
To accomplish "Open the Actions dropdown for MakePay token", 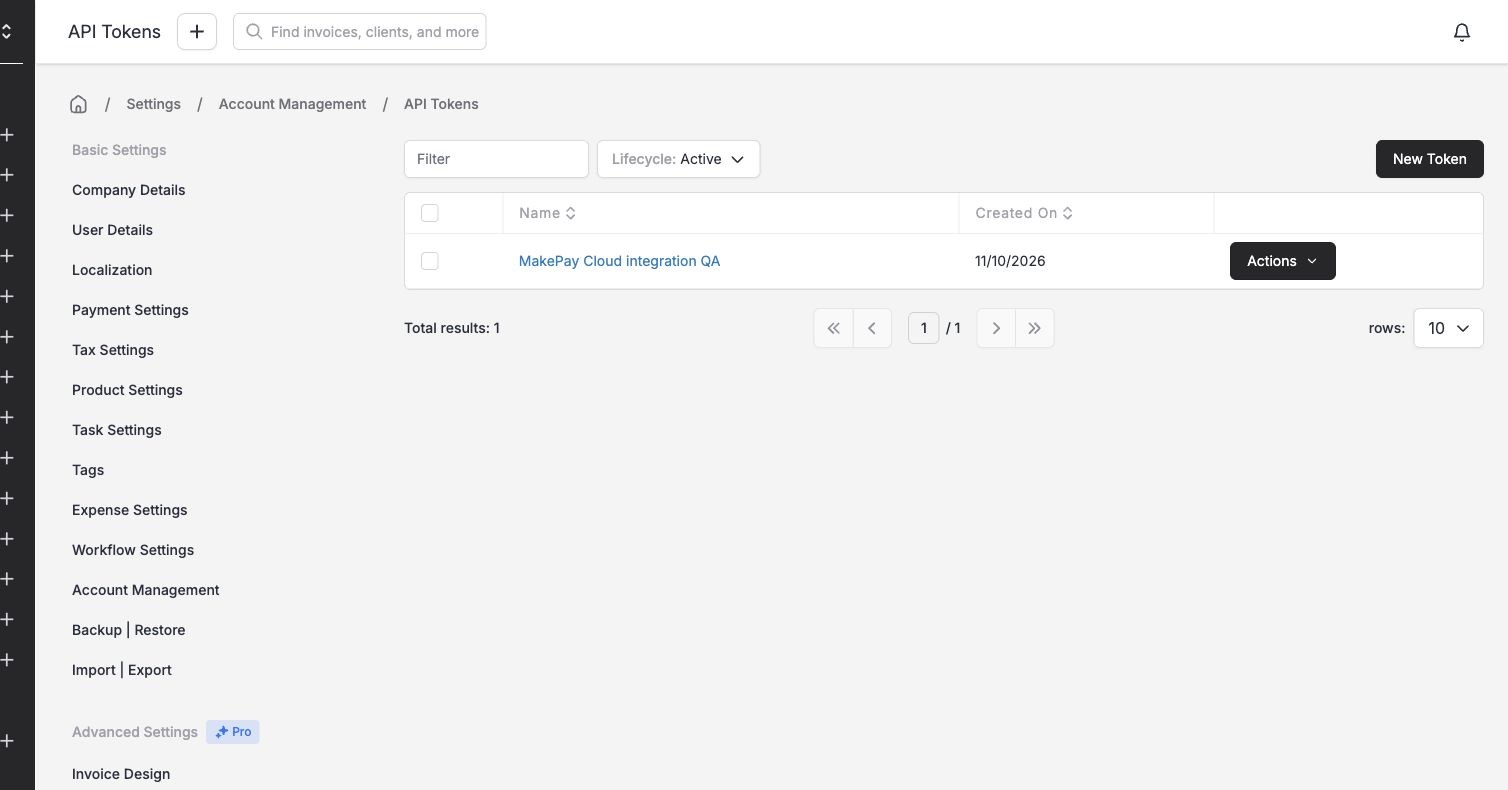I will (x=1282, y=261).
